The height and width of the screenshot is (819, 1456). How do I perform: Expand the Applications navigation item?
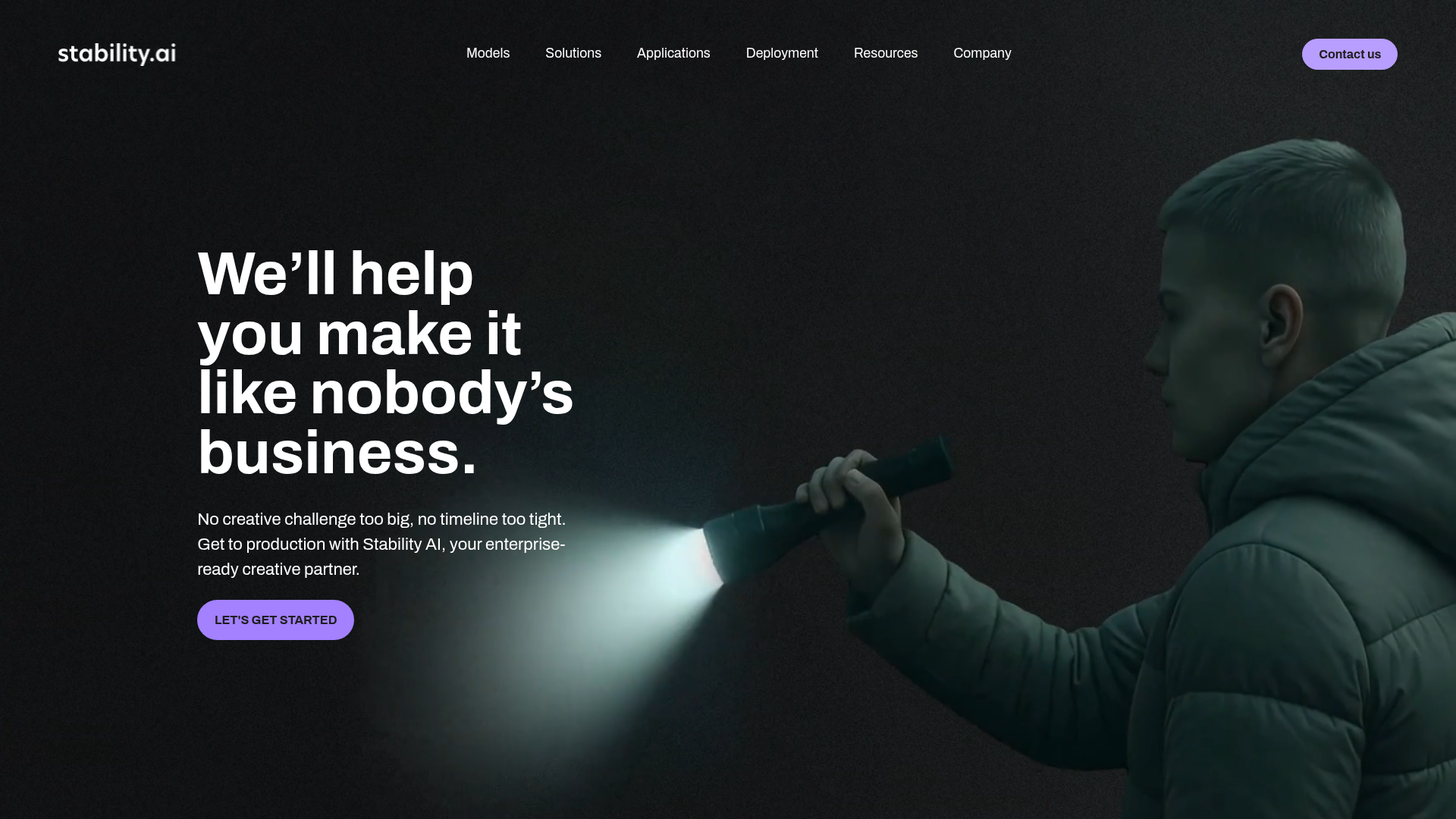click(x=673, y=53)
